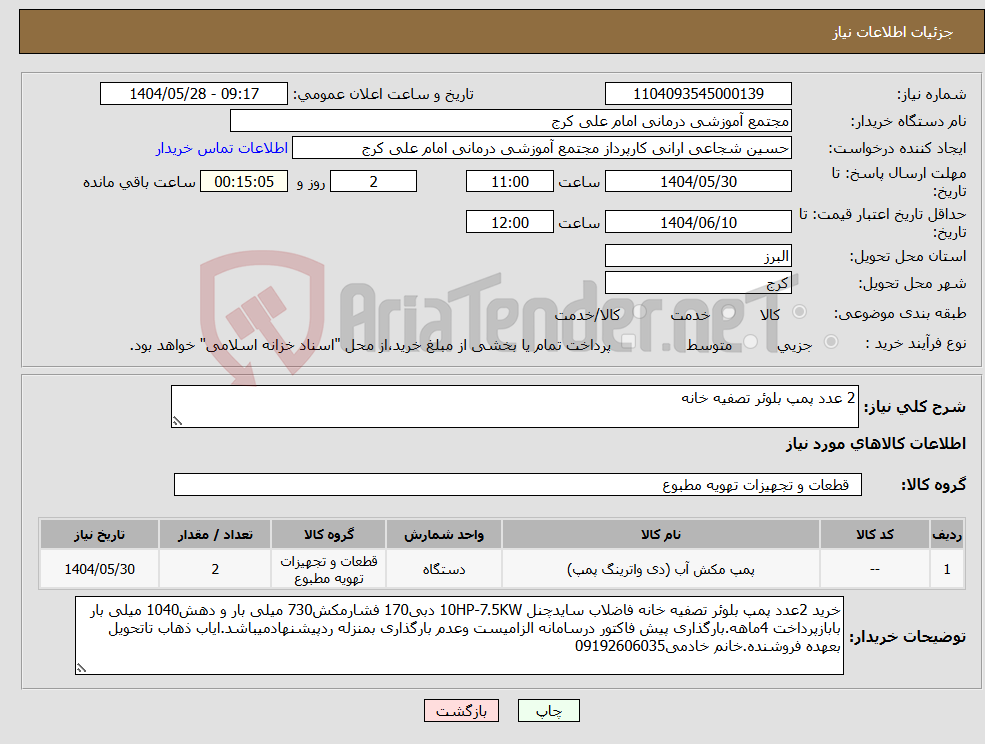Click the جزئیات اطلاعات نیاز title bar
This screenshot has height=744, width=985.
(492, 30)
